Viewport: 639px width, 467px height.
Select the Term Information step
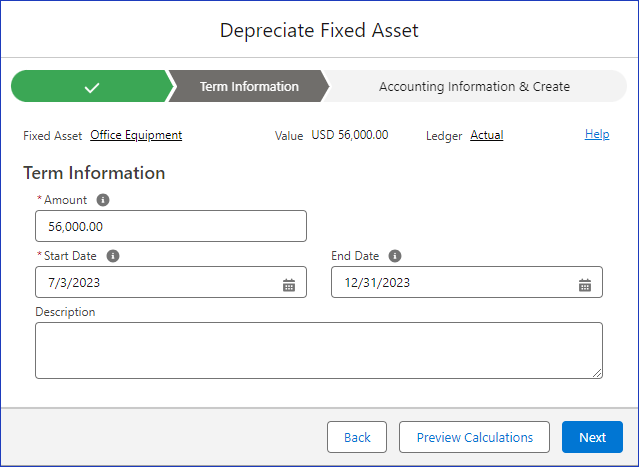click(249, 86)
